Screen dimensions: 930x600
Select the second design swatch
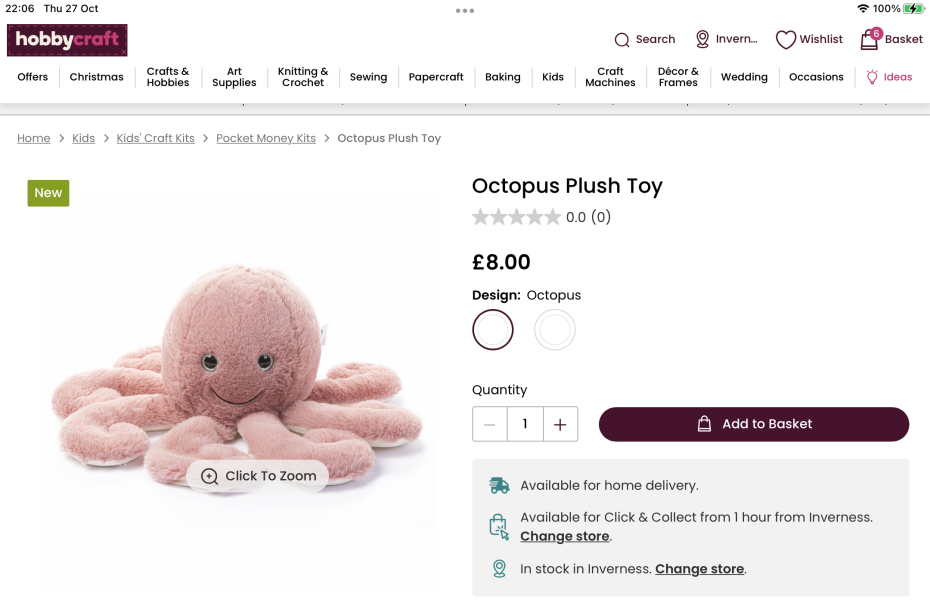click(x=555, y=330)
